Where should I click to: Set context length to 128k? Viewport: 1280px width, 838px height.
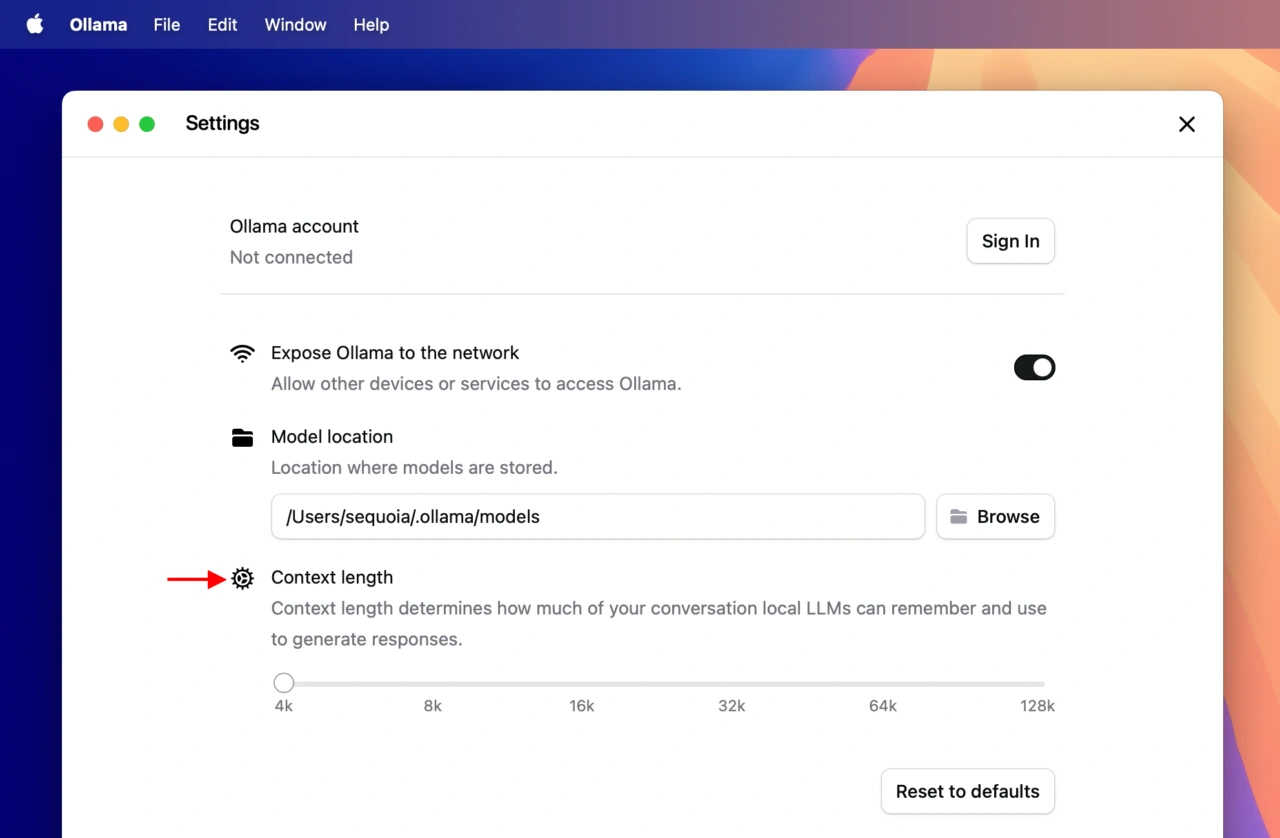(x=1042, y=684)
